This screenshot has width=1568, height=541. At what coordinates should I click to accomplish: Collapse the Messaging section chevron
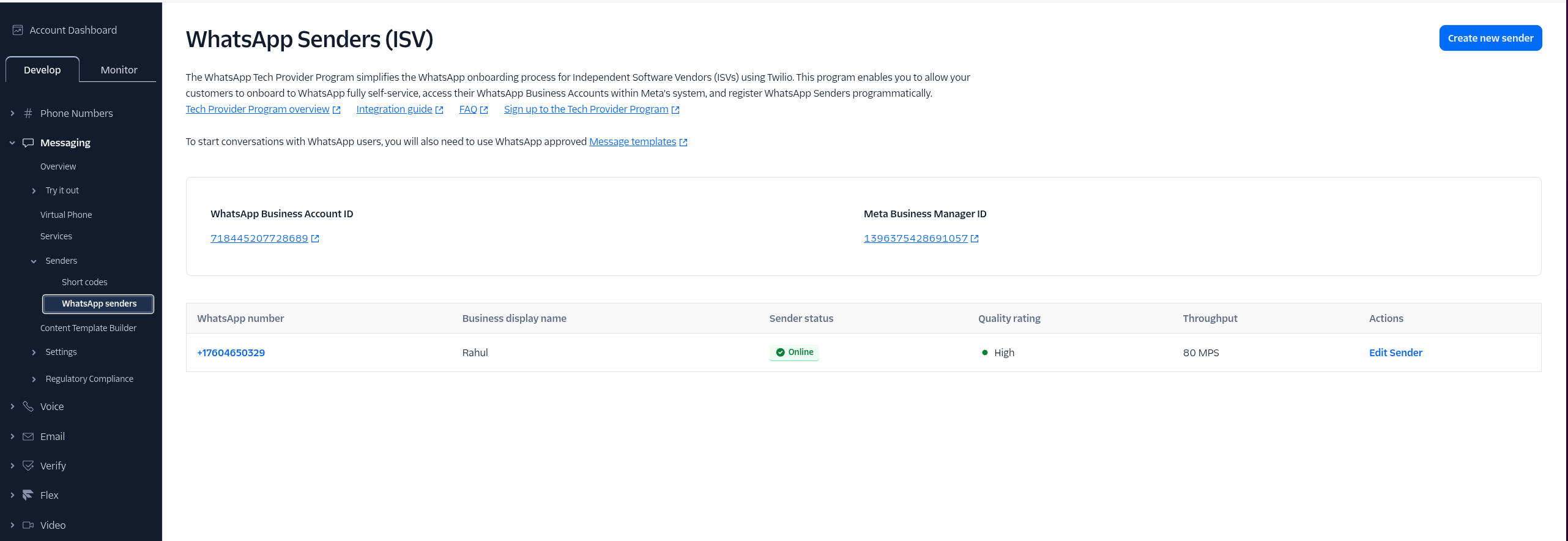click(12, 143)
